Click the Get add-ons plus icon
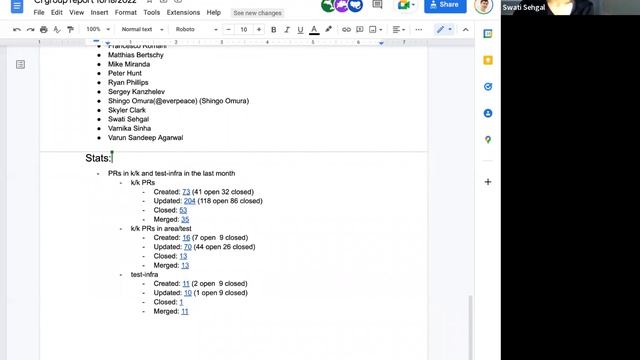640x360 pixels. tap(488, 182)
